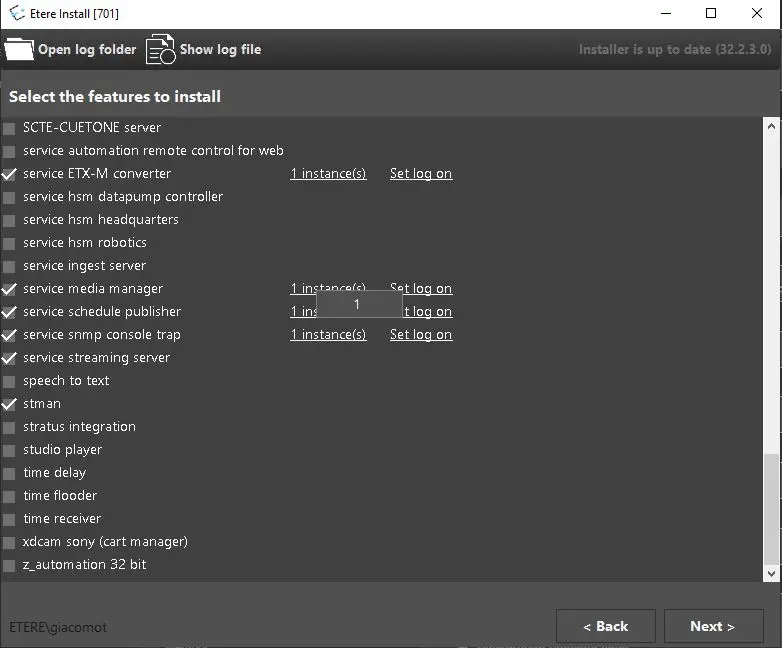782x648 pixels.
Task: Open instance count for service snmp console trap
Action: click(x=328, y=335)
